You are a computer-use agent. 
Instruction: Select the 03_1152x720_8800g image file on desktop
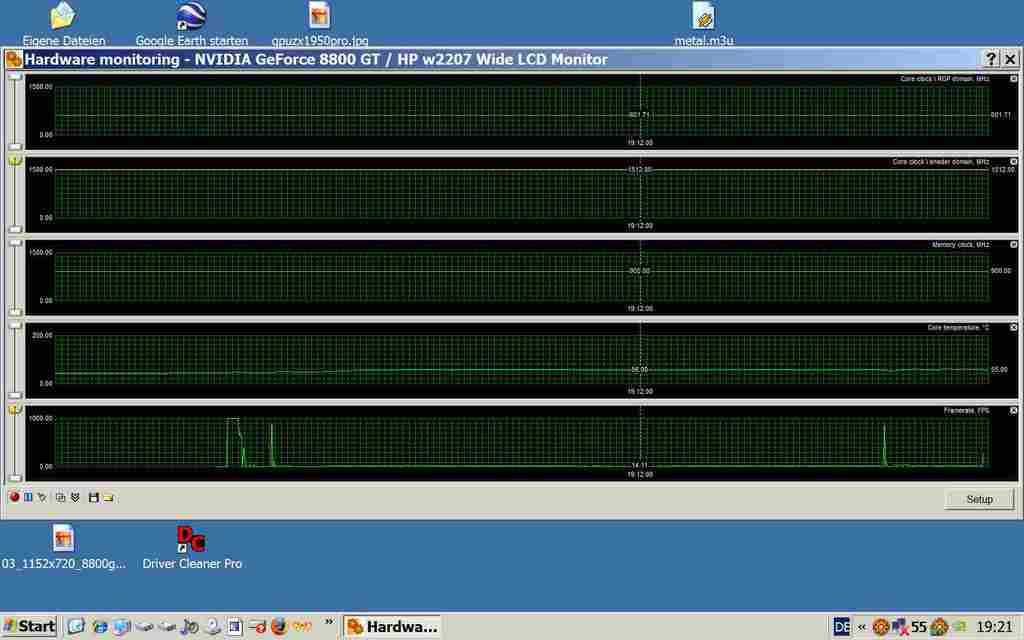63,547
